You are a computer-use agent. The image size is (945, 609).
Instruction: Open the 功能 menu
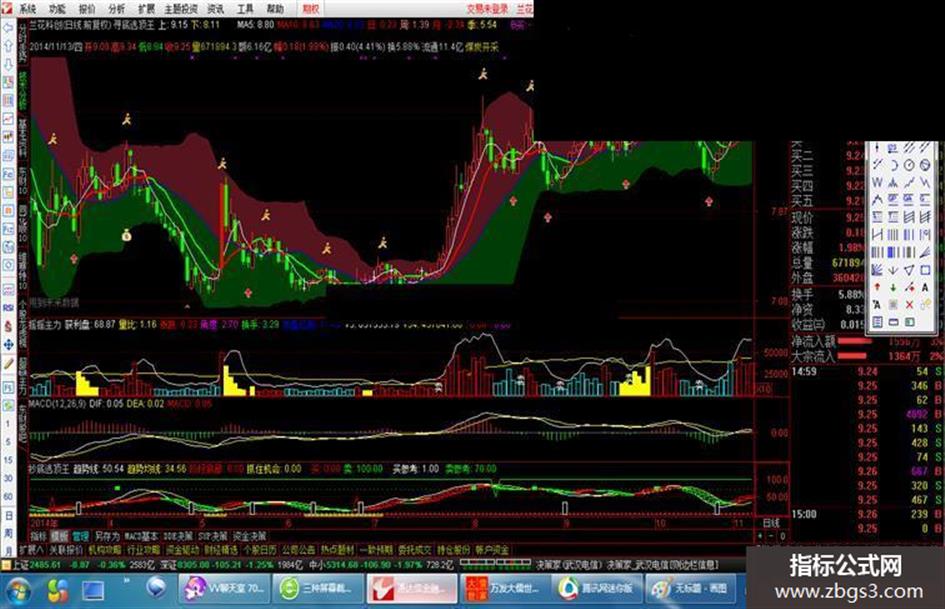(x=57, y=9)
